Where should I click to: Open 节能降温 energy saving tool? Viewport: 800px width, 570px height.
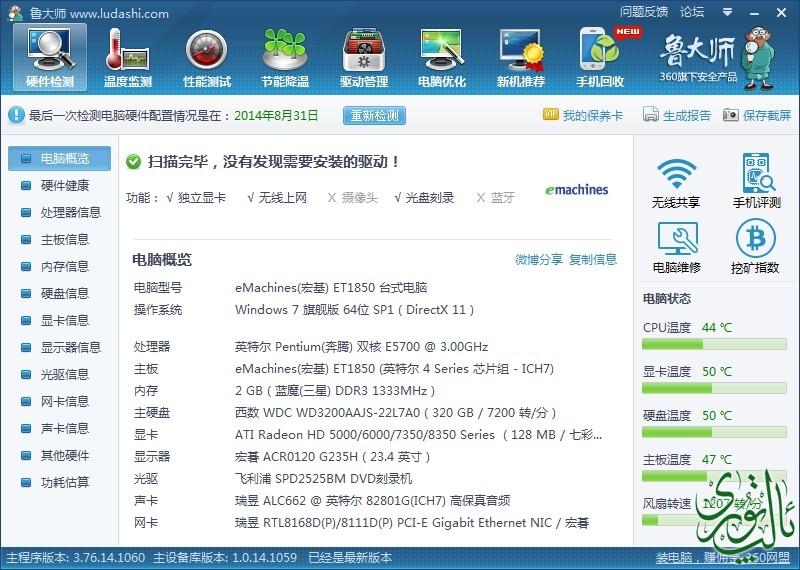[x=285, y=57]
